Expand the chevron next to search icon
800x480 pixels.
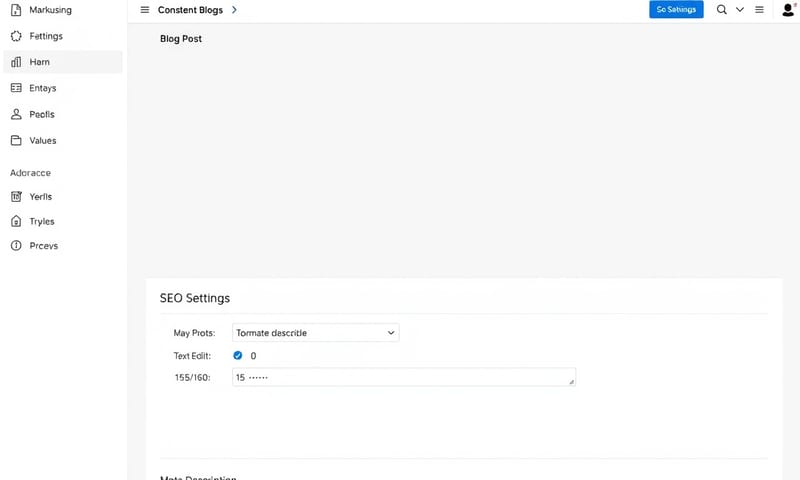point(740,10)
